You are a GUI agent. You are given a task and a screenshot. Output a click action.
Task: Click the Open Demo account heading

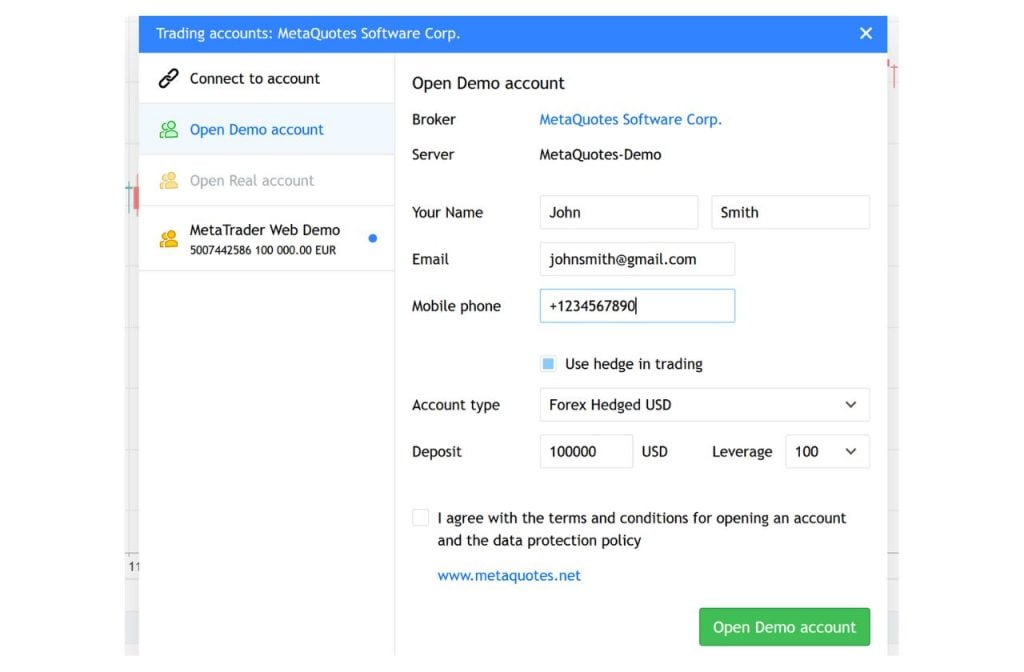click(x=488, y=84)
